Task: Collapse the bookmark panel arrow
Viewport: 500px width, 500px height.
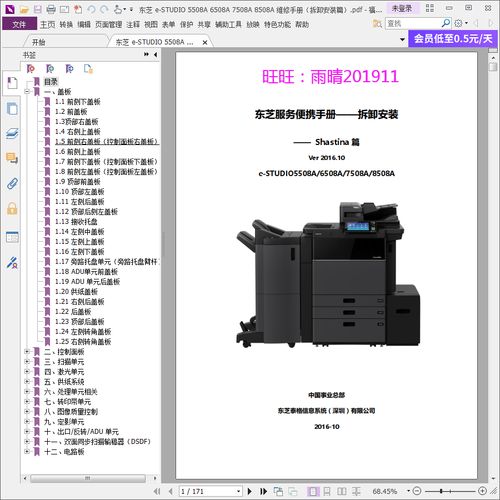Action: click(x=156, y=54)
